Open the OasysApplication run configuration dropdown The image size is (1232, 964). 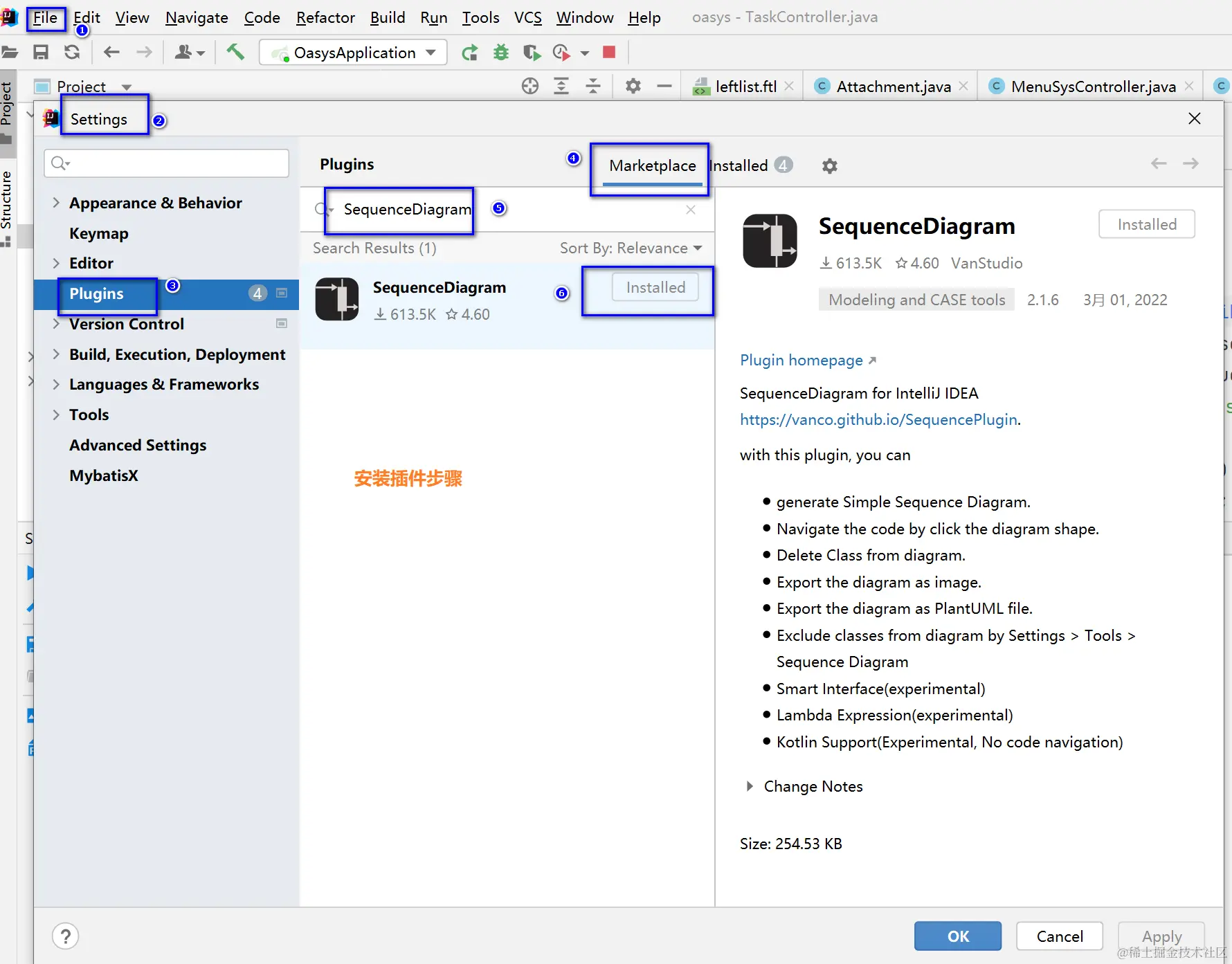coord(353,53)
